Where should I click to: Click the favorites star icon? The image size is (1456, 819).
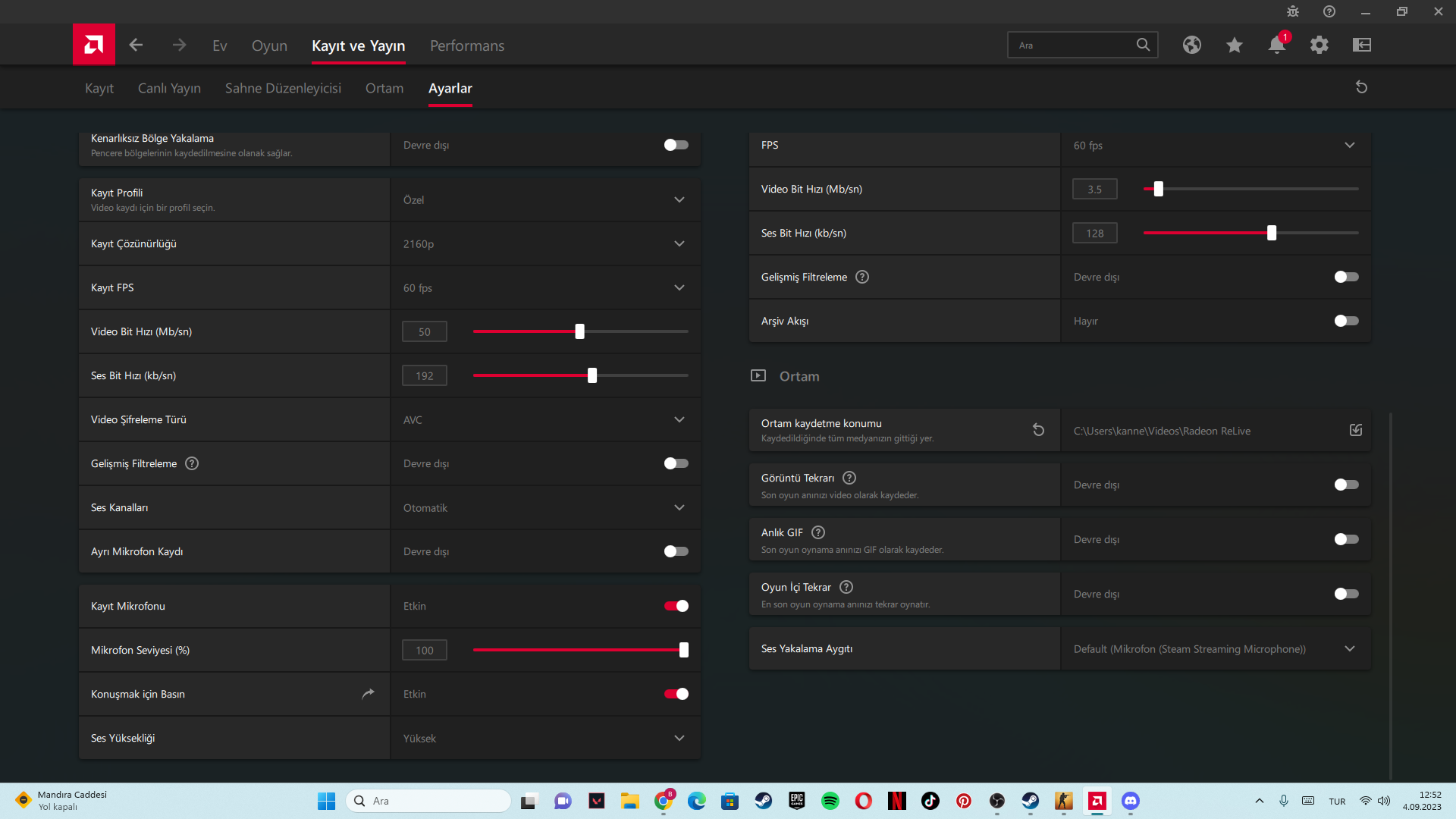(1234, 45)
